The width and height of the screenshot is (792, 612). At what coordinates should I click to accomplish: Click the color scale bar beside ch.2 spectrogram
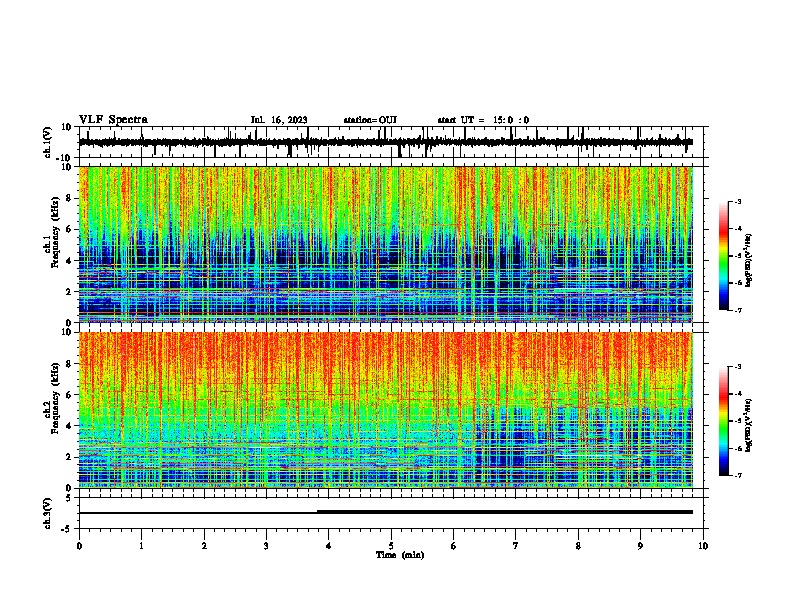724,421
